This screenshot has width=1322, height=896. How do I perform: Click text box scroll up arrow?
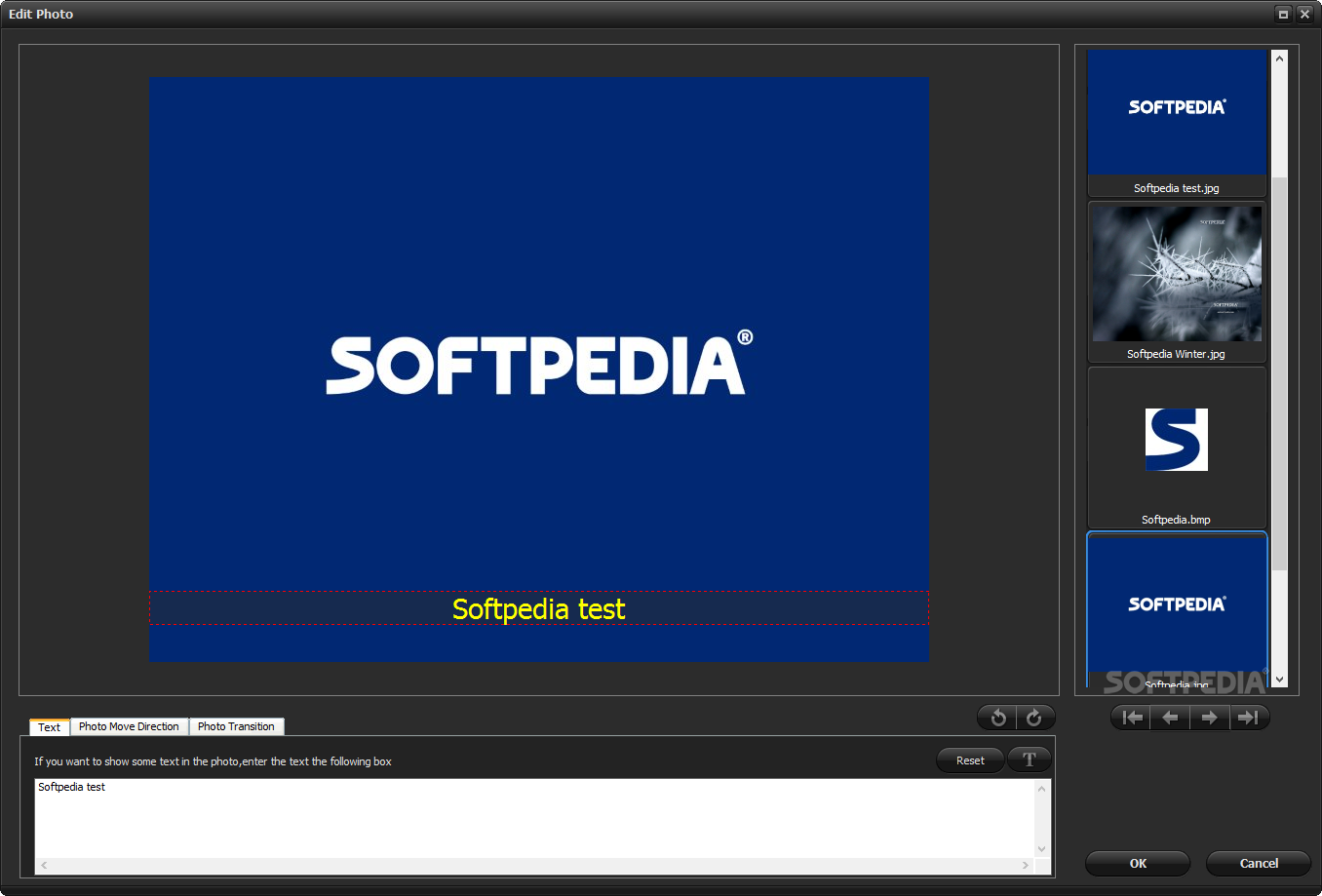pos(1041,788)
